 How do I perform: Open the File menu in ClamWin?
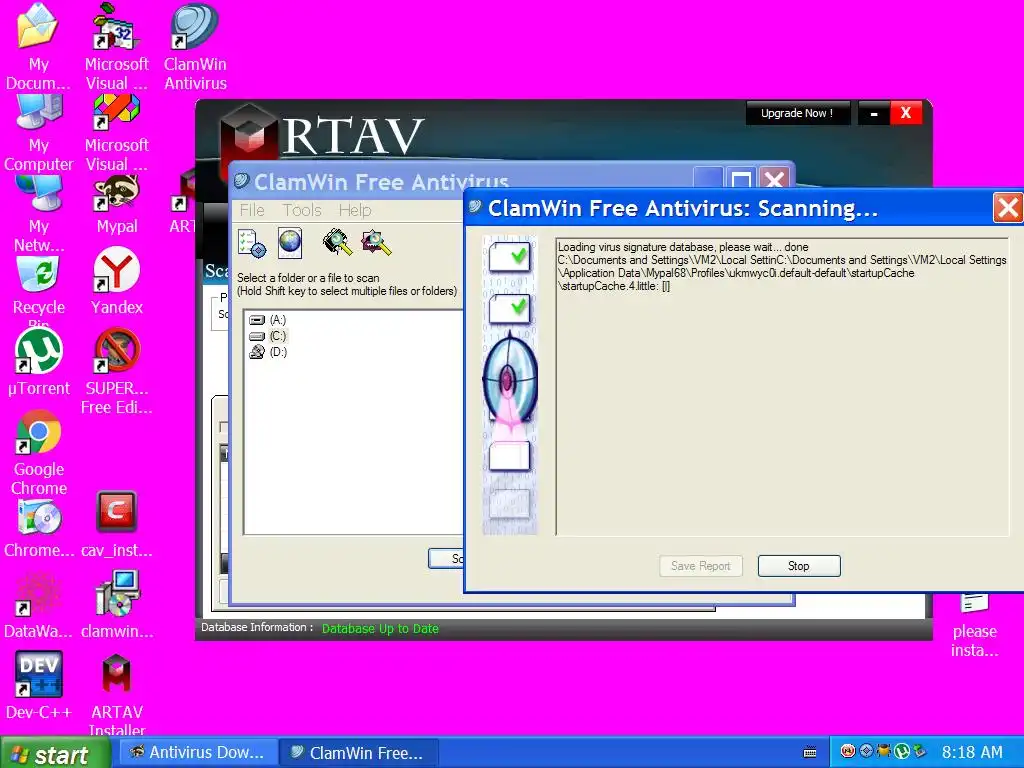click(252, 210)
